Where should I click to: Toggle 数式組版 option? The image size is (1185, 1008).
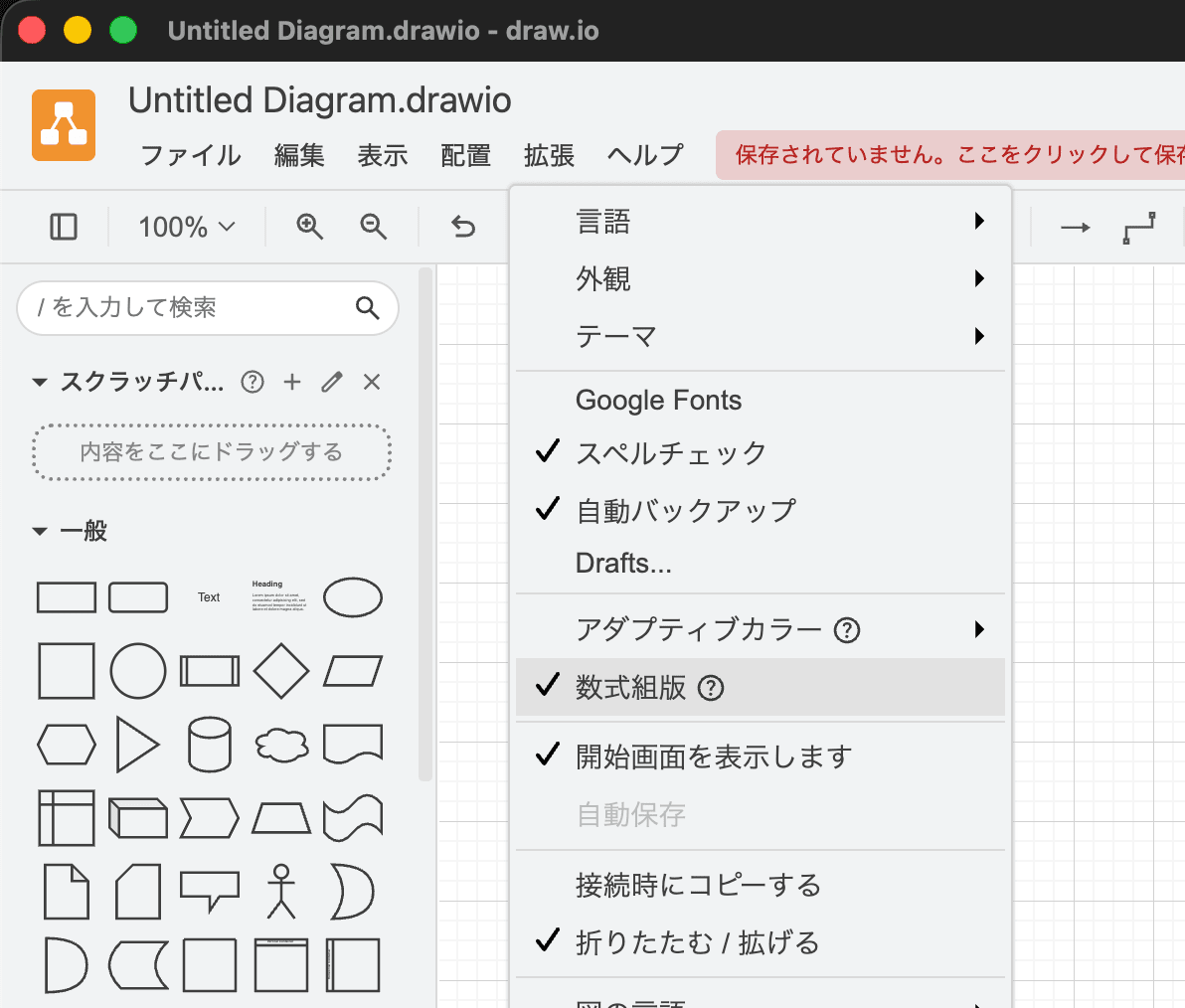[761, 688]
